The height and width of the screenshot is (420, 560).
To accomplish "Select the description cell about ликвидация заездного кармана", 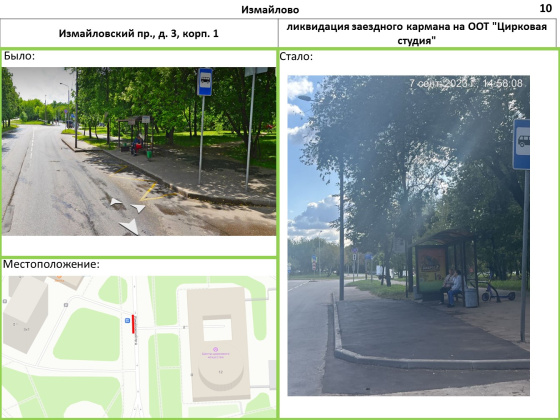I will click(x=417, y=34).
